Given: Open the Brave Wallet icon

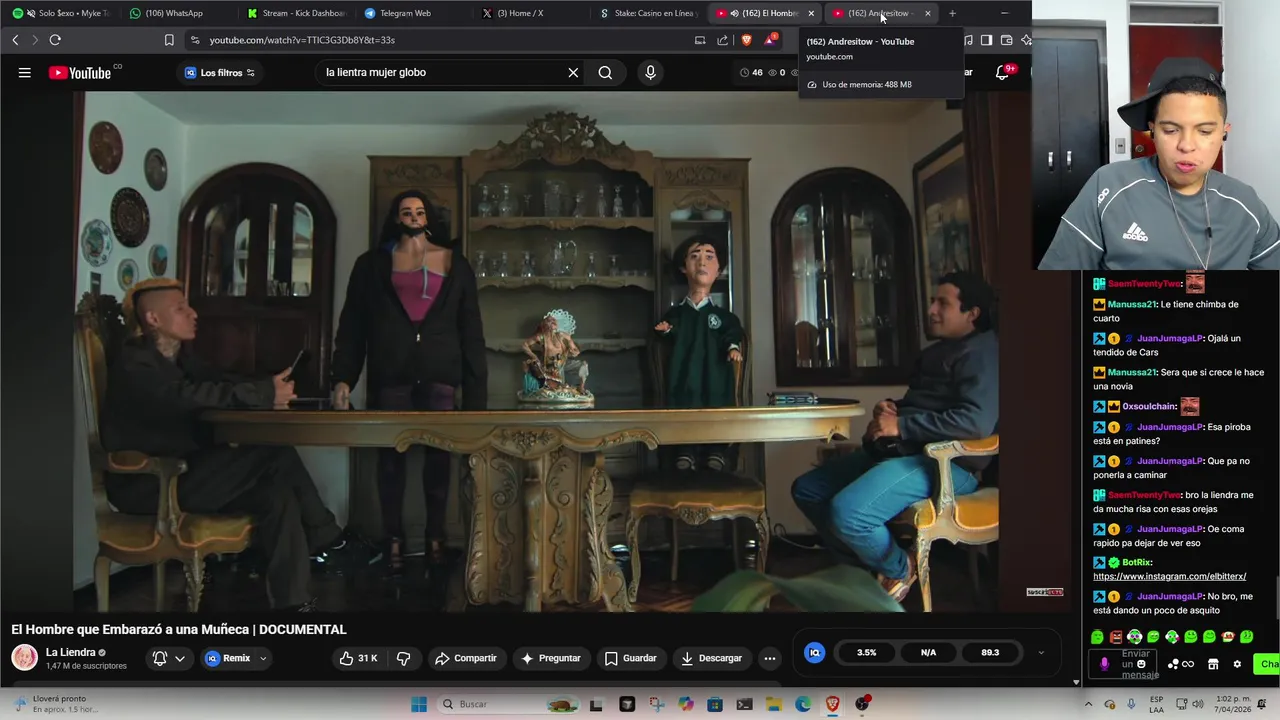Looking at the screenshot, I should tap(1006, 40).
